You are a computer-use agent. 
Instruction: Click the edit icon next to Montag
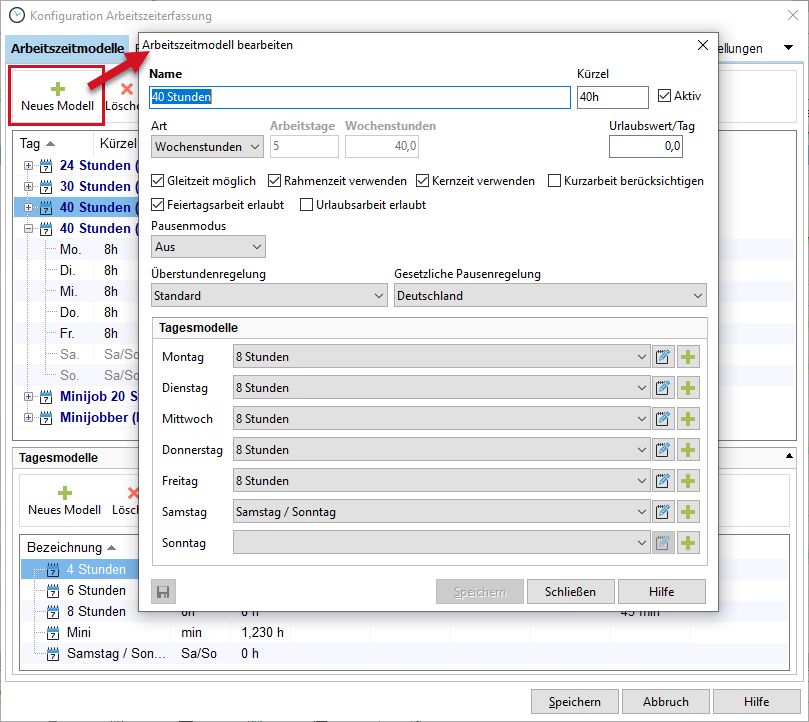[663, 357]
